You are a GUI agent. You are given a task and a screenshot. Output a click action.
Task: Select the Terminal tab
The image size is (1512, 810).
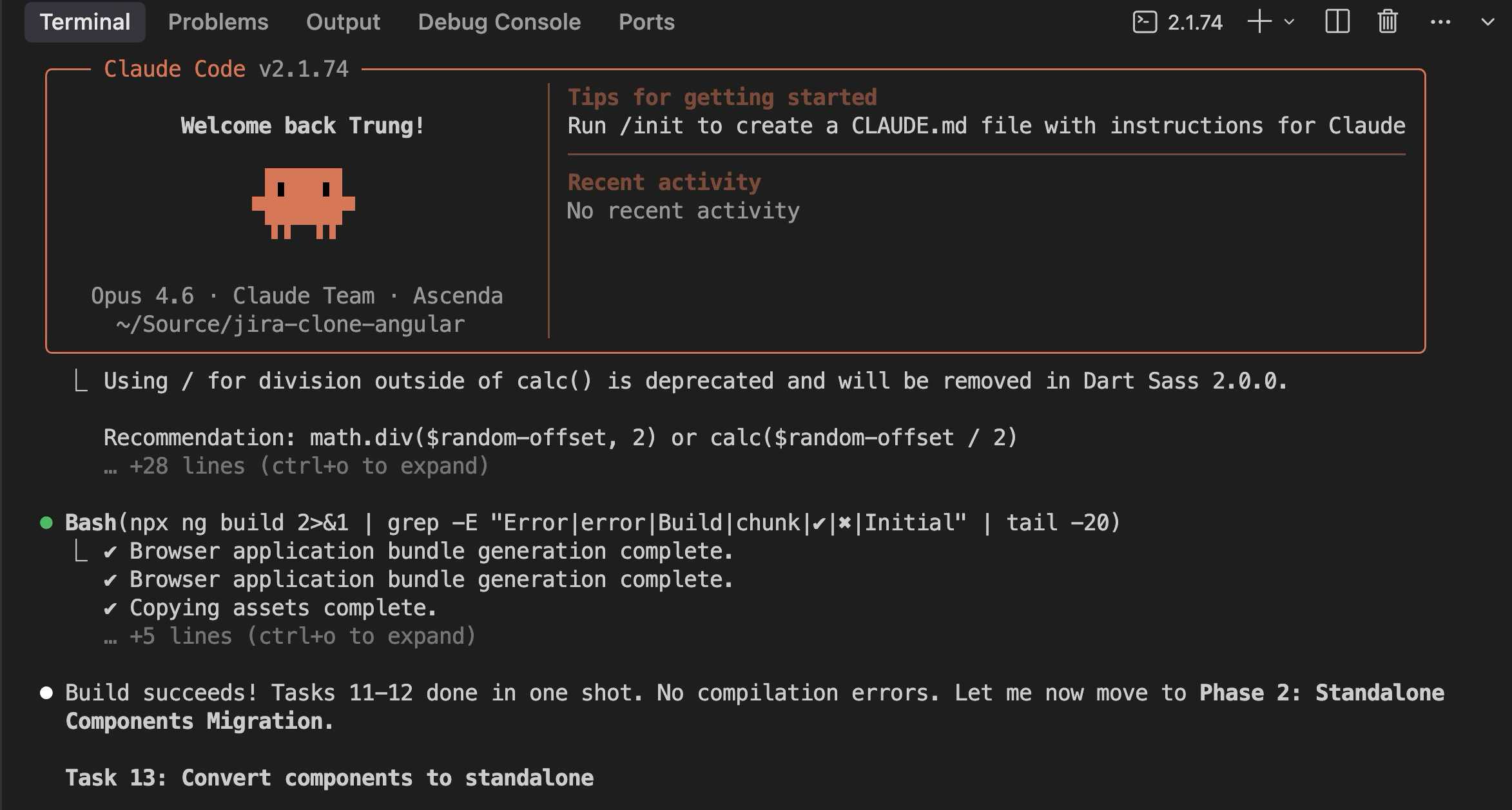point(85,22)
